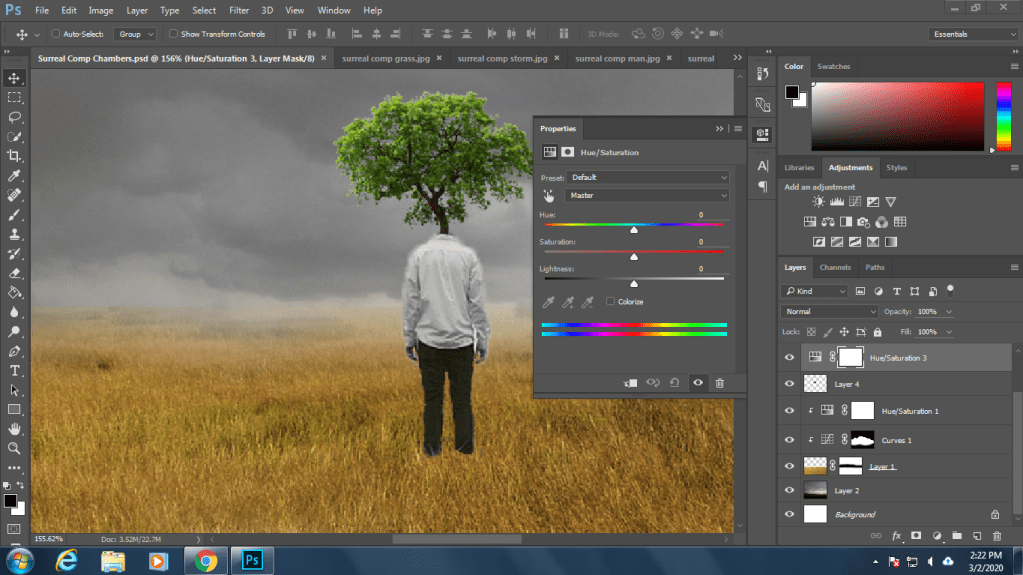Image resolution: width=1023 pixels, height=575 pixels.
Task: Click the create new layer icon
Action: 977,536
